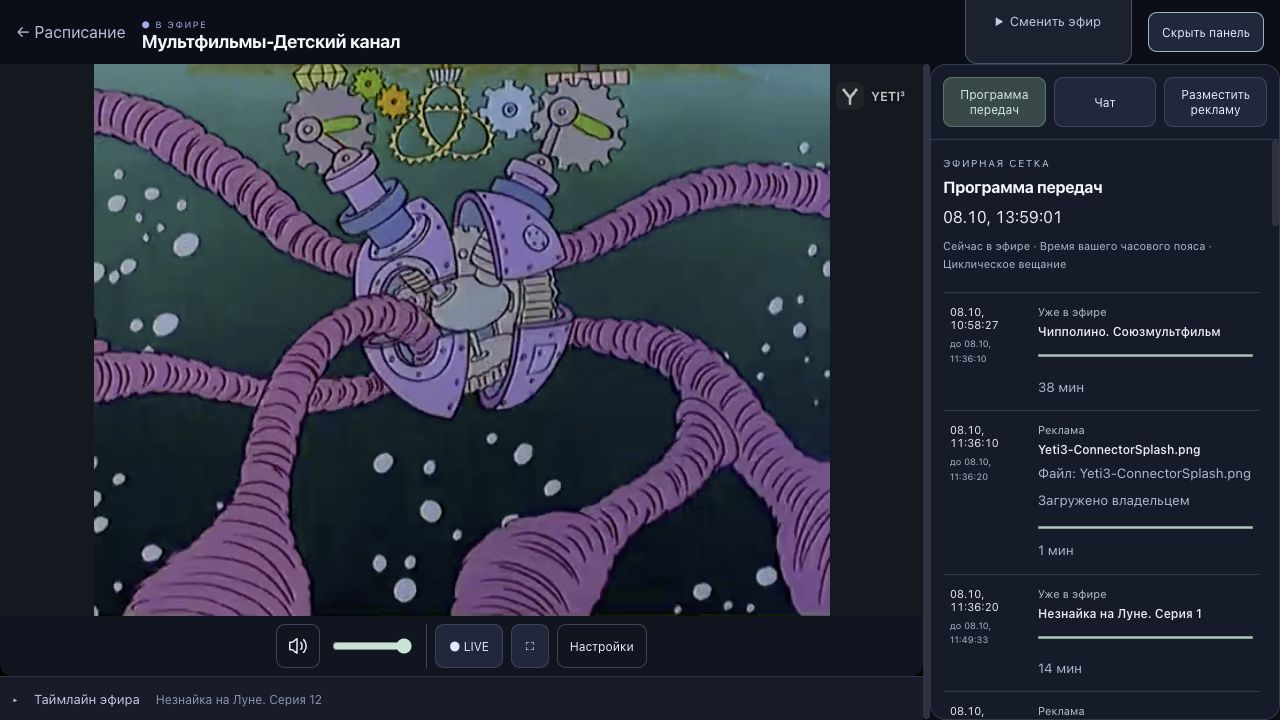
Task: Click the 14 мин duration
Action: point(1060,668)
